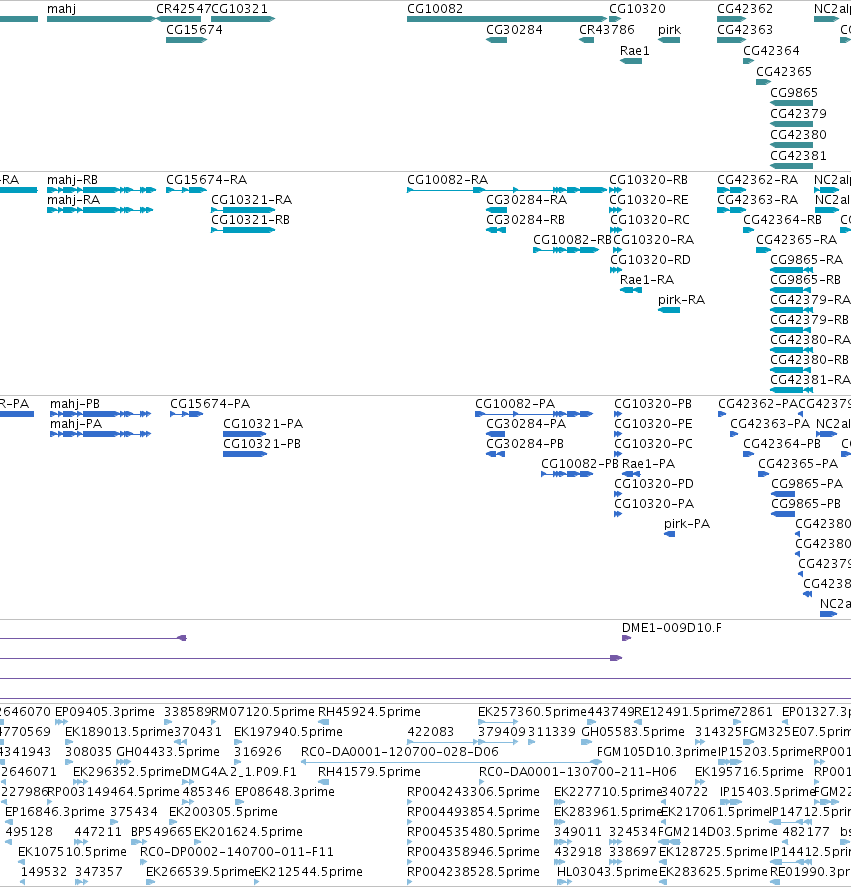This screenshot has width=851, height=887.
Task: Click the pirk gene label
Action: [669, 29]
